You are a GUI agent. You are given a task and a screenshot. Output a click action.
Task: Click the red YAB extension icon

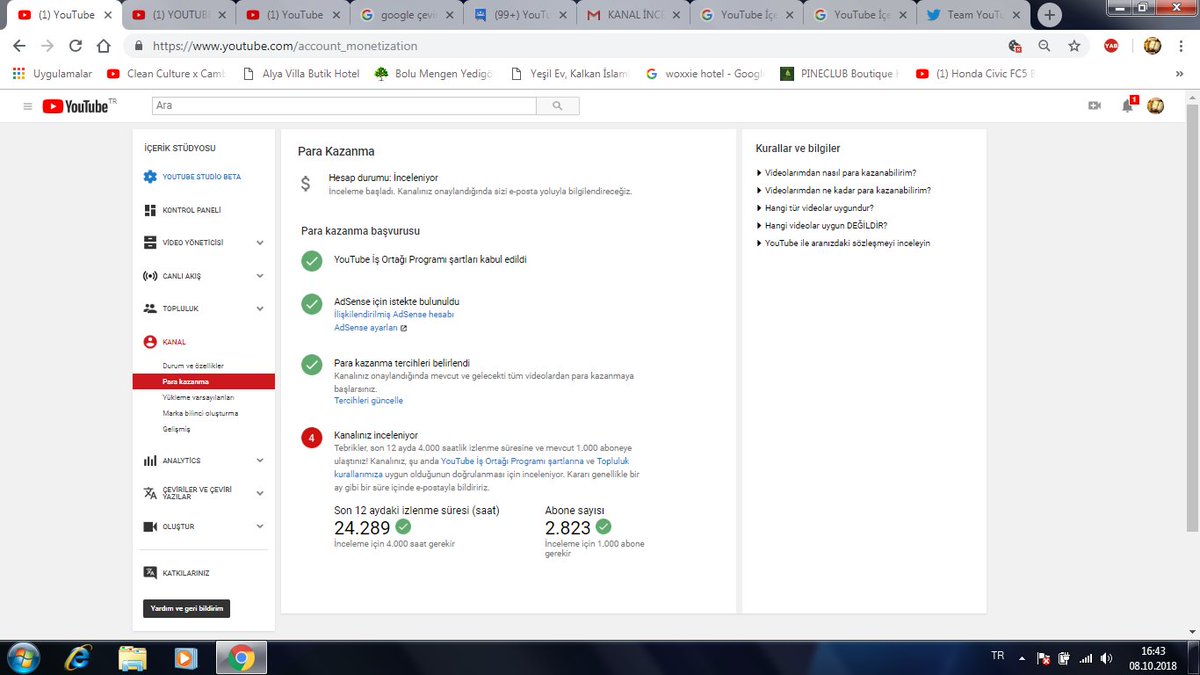tap(1110, 46)
